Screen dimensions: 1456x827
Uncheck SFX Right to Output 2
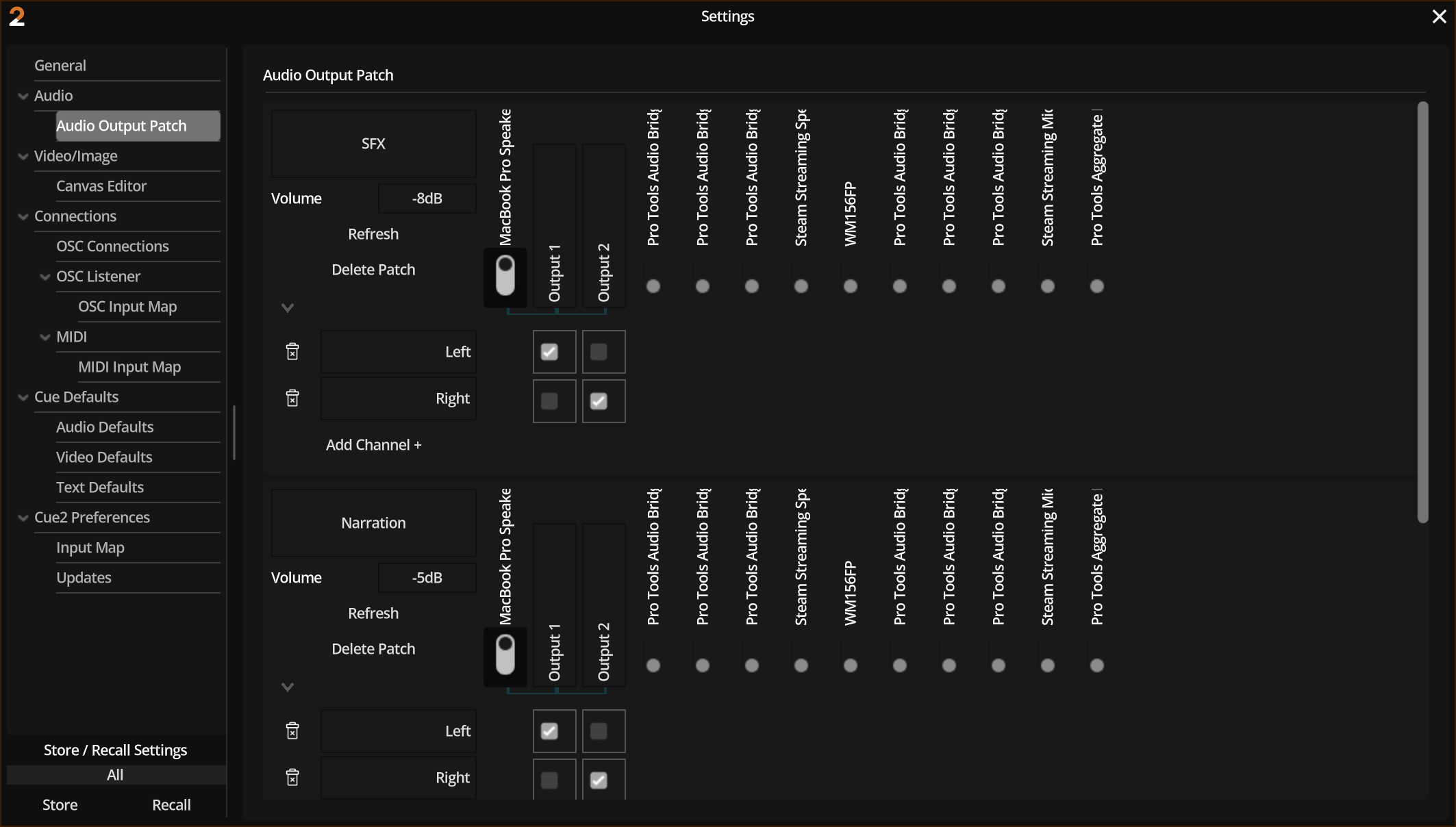599,401
